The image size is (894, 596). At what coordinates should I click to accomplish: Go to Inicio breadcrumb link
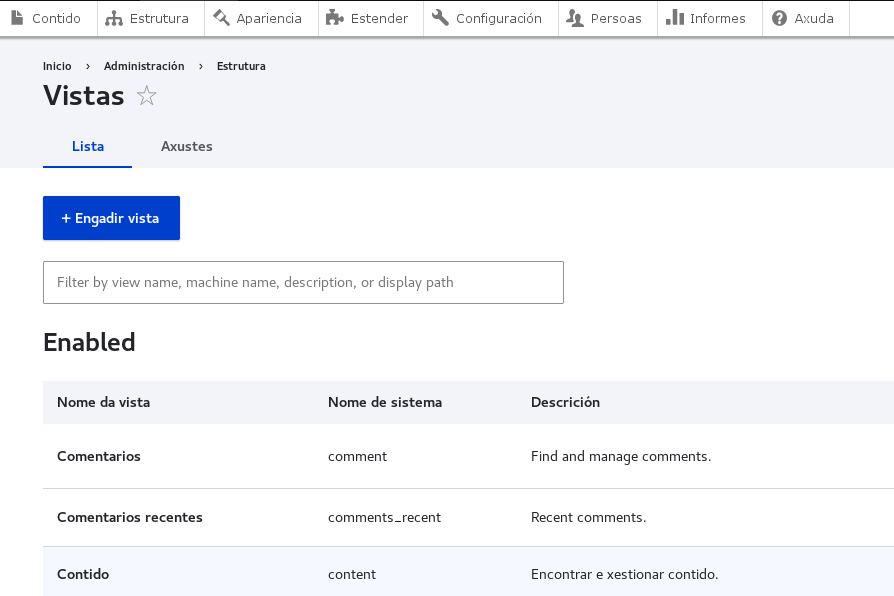[57, 66]
